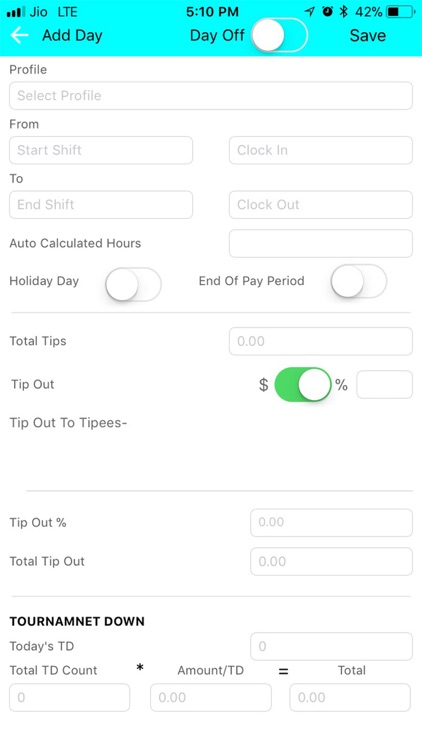Tap the battery icon in status bar
This screenshot has height=750, width=422.
tap(400, 11)
